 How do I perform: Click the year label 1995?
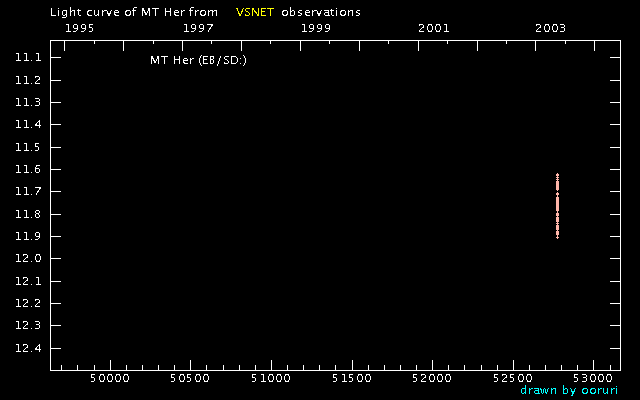(80, 28)
